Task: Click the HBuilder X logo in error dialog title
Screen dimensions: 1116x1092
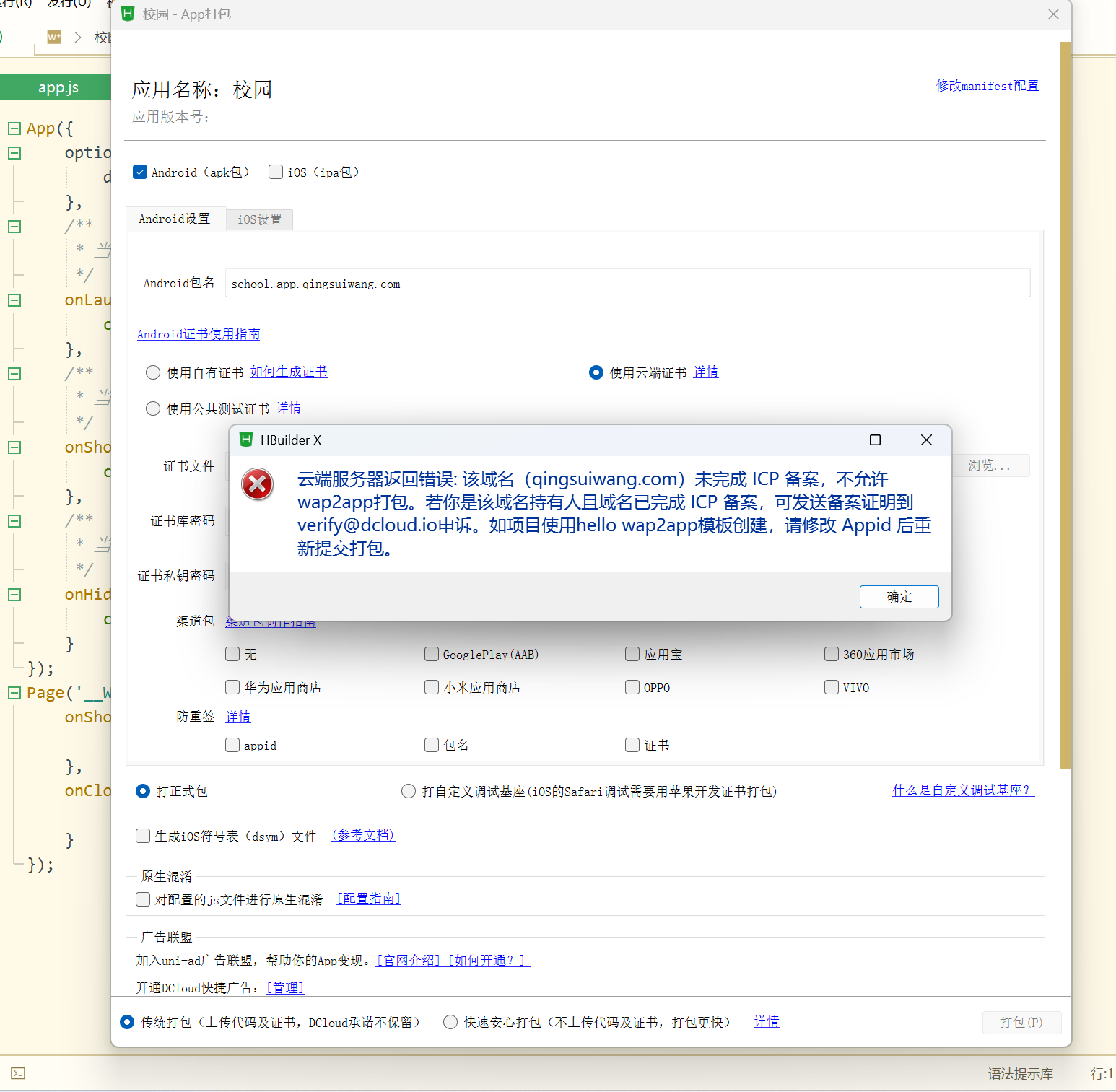Action: (246, 440)
